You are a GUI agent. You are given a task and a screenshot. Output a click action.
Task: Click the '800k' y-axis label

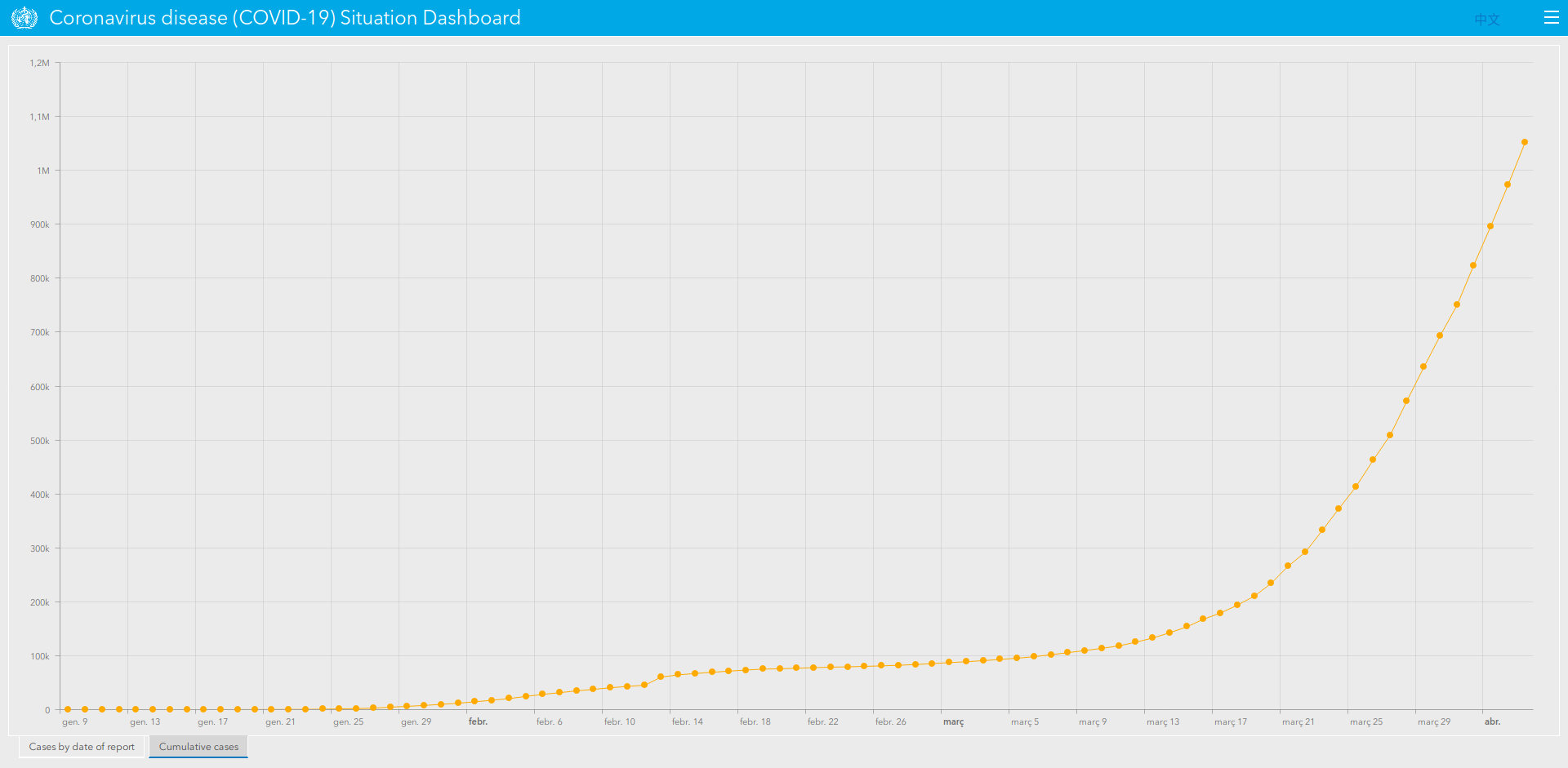click(40, 278)
